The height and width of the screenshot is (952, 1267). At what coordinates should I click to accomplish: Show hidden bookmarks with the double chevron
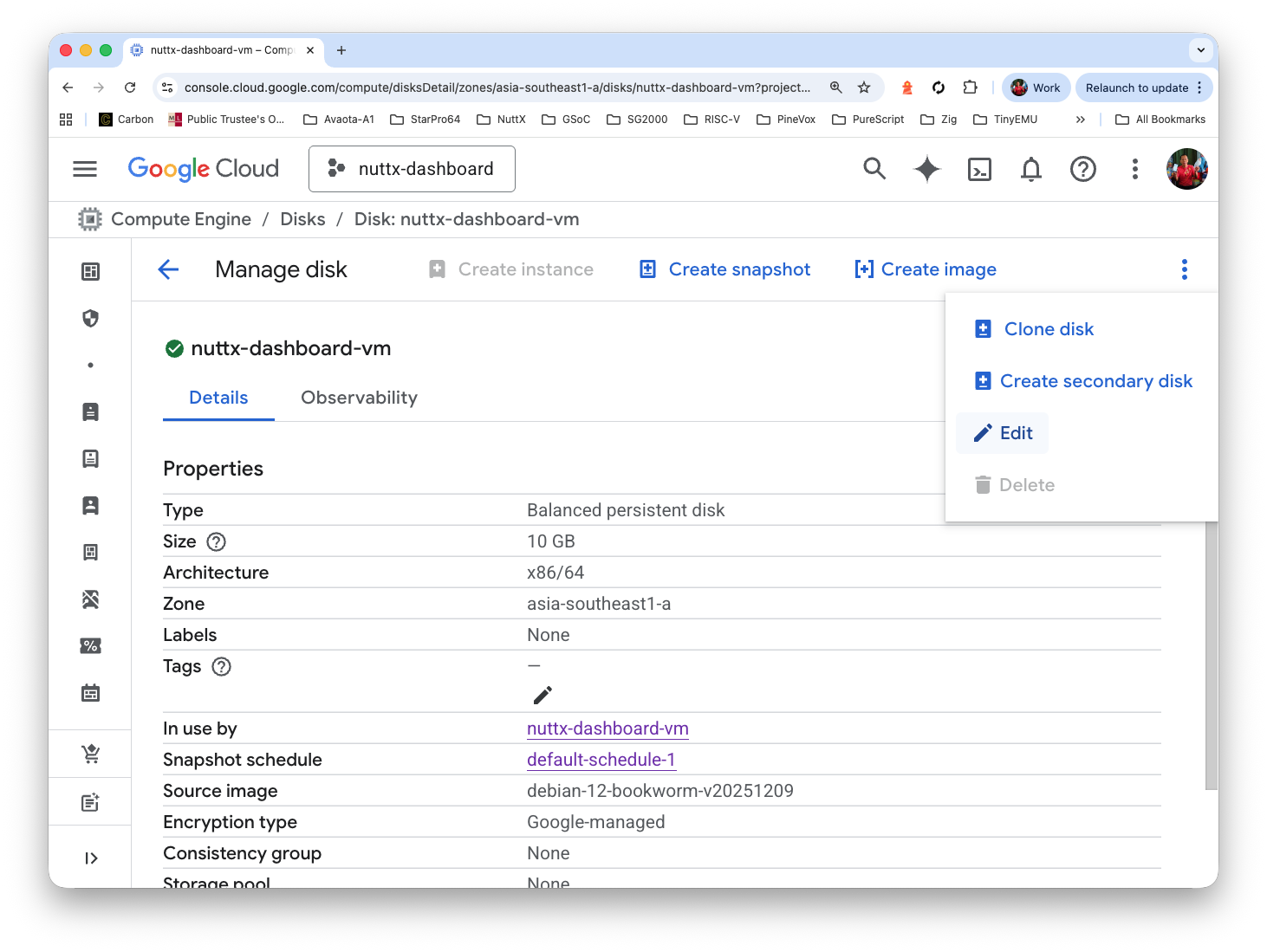[1080, 120]
